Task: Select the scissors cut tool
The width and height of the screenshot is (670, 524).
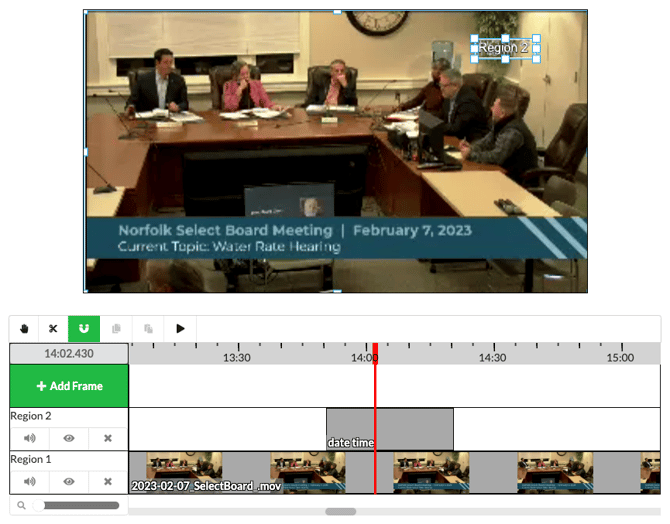Action: (53, 328)
